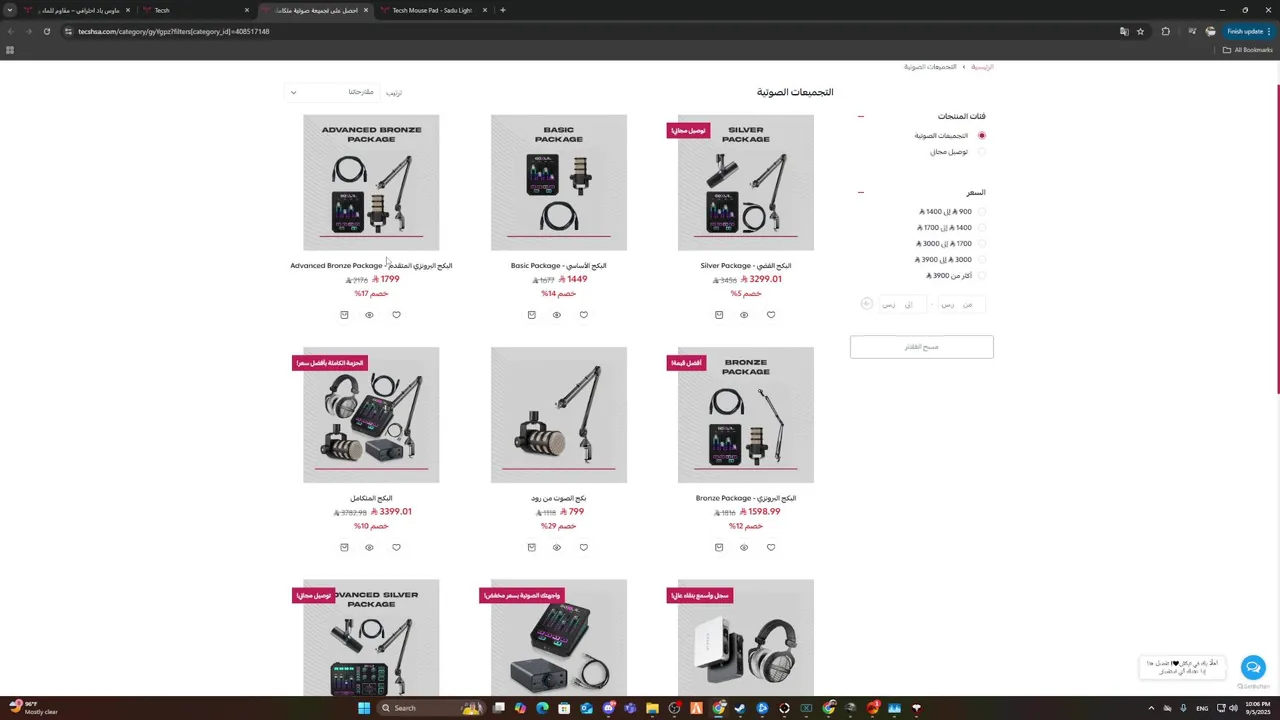Select price range 1700 to 3000
Screen dimensions: 1280x720
click(x=981, y=244)
